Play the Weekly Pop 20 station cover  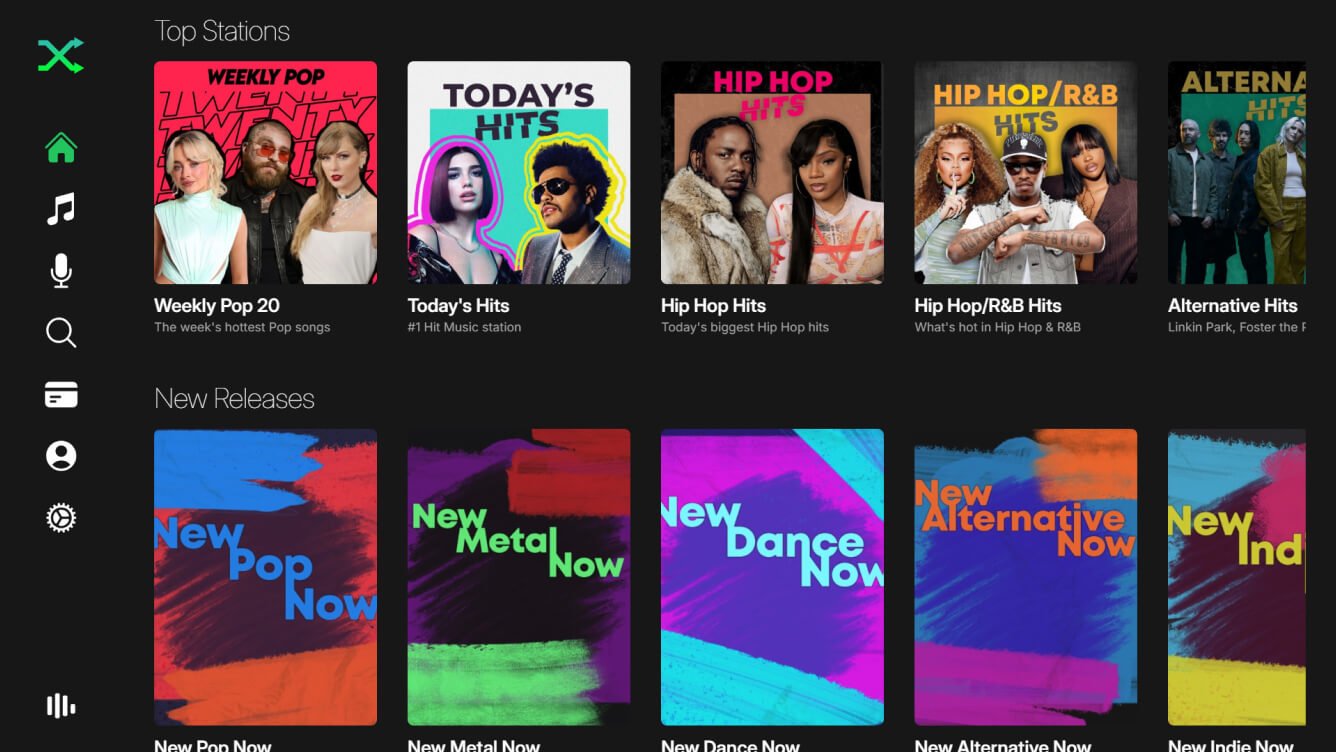pos(265,173)
